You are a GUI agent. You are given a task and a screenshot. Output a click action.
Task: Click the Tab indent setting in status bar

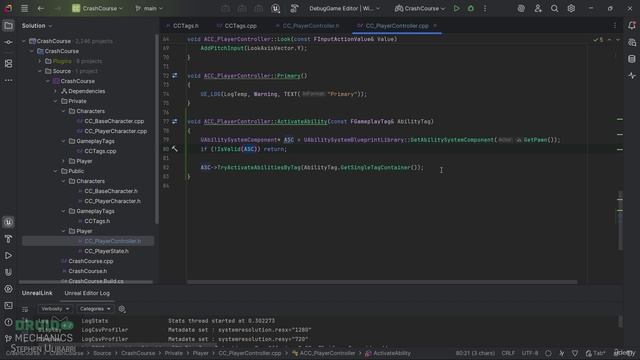[x=596, y=353]
